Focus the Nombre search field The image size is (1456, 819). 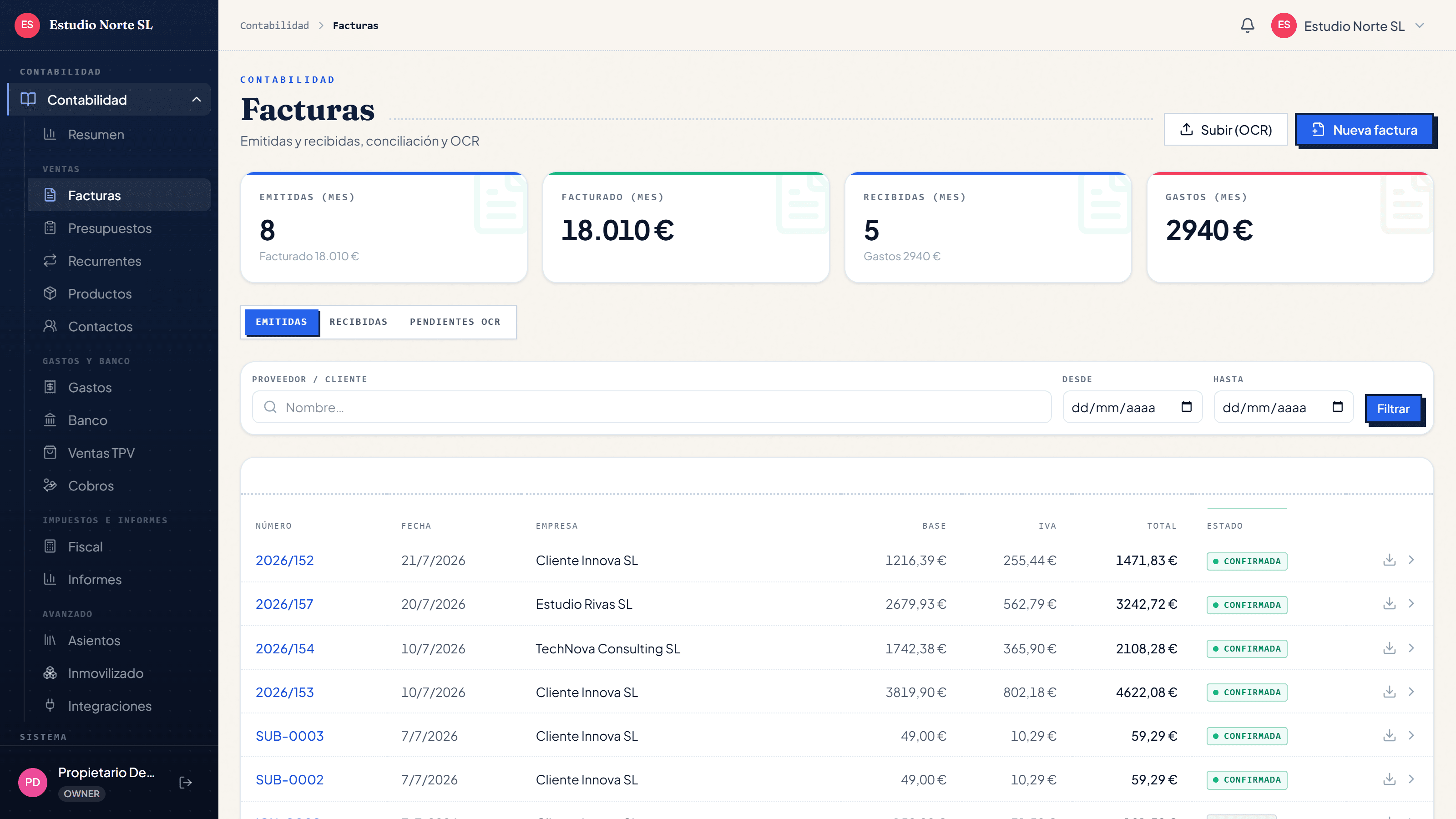(651, 408)
